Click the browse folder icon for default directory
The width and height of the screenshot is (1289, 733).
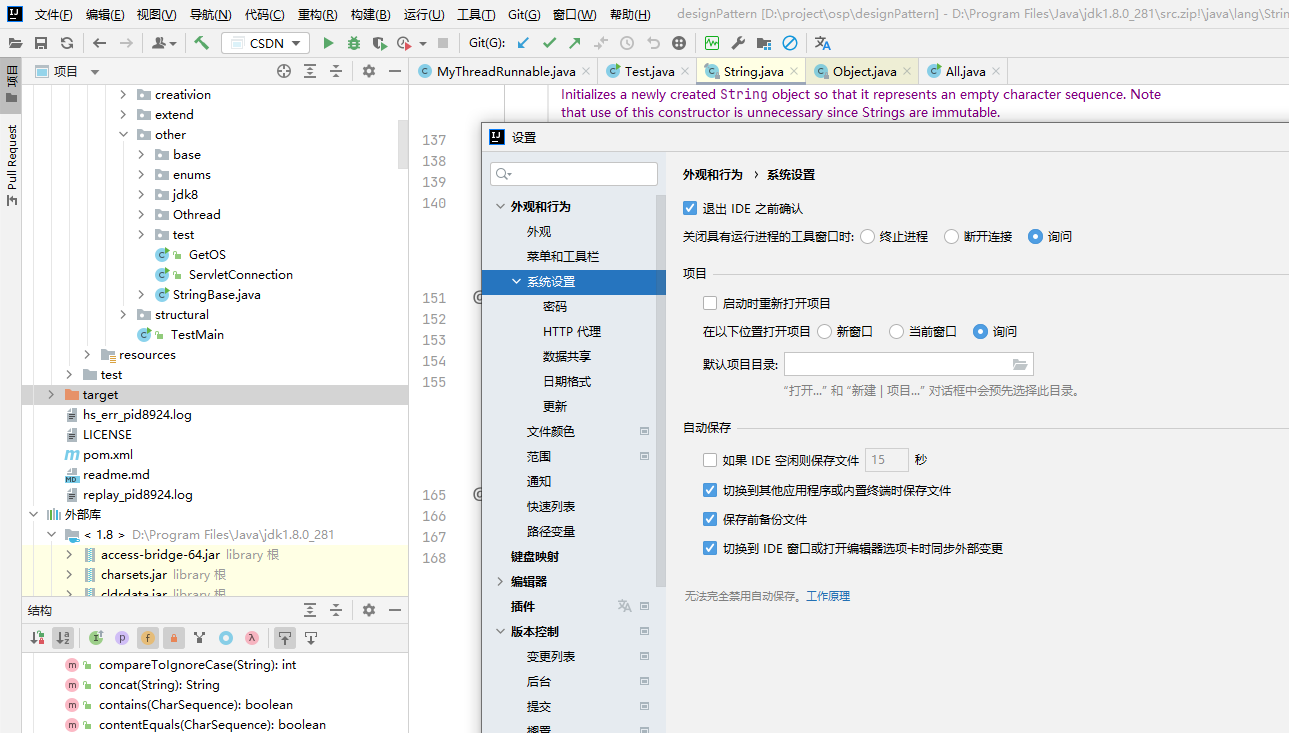pyautogui.click(x=1020, y=364)
